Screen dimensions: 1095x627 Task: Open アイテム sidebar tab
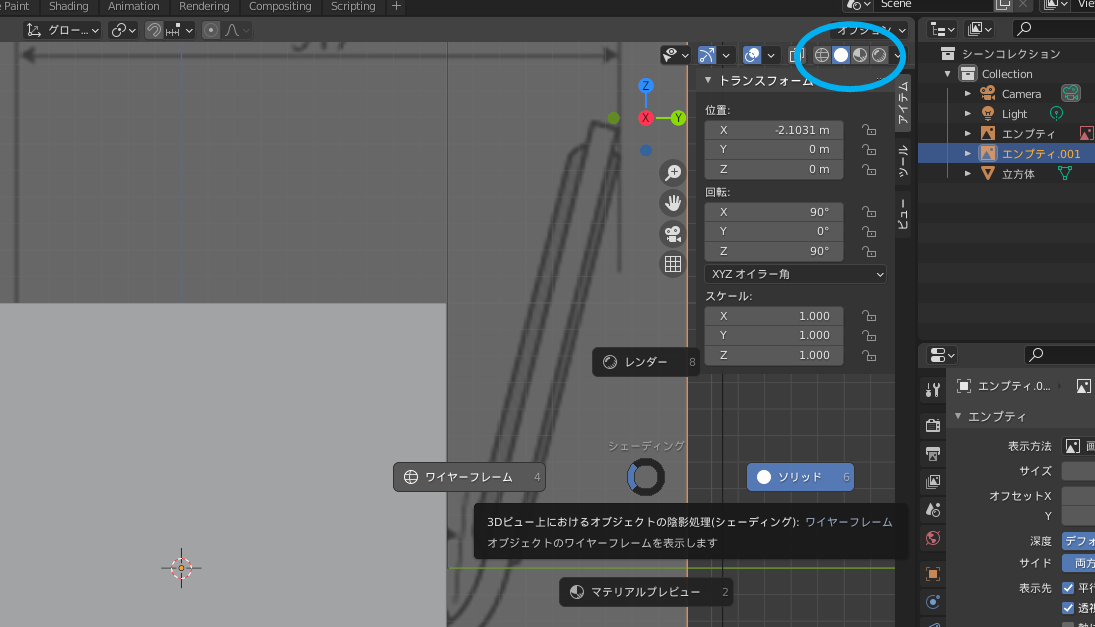coord(903,103)
